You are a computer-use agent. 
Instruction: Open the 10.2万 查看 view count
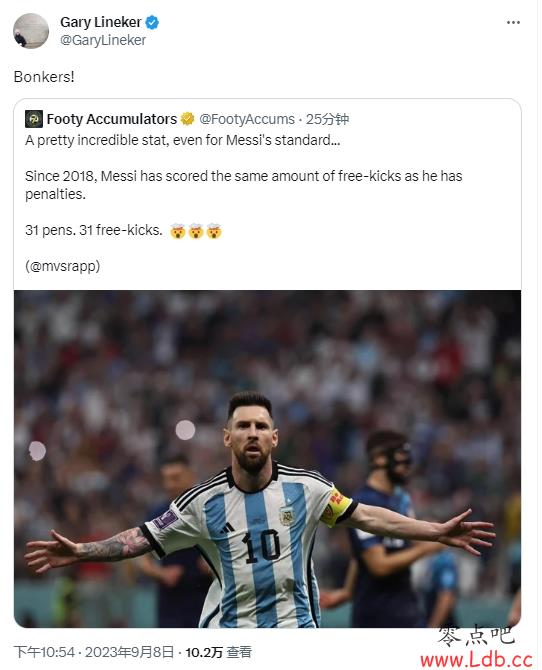pyautogui.click(x=218, y=652)
